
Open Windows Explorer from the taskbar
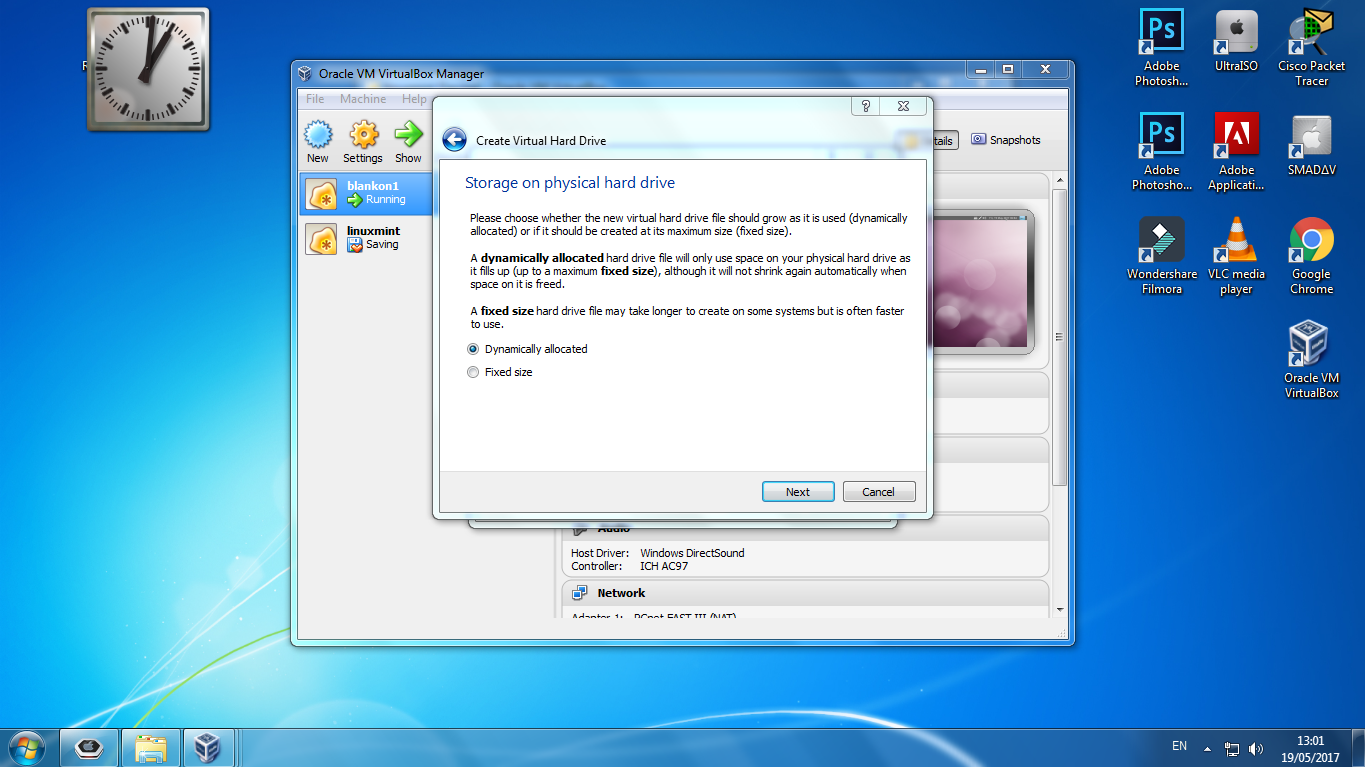click(151, 748)
